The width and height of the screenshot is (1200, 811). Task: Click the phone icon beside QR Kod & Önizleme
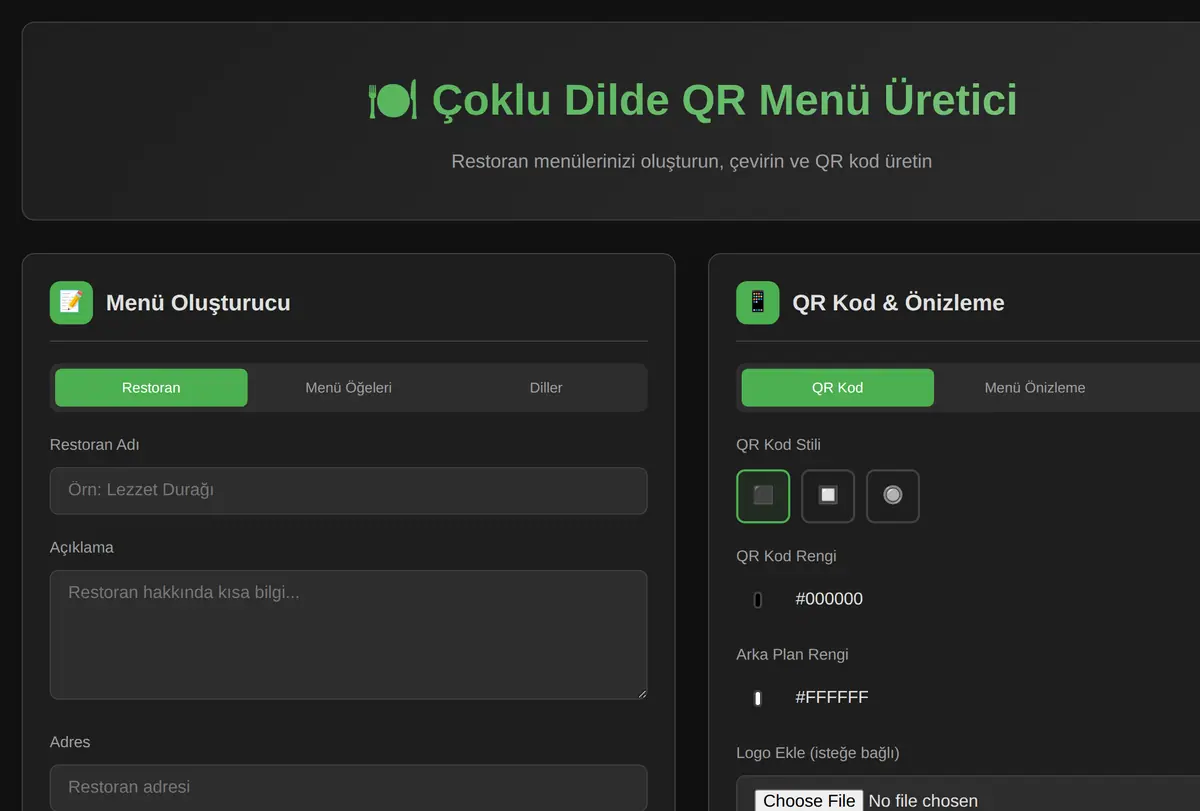click(757, 302)
